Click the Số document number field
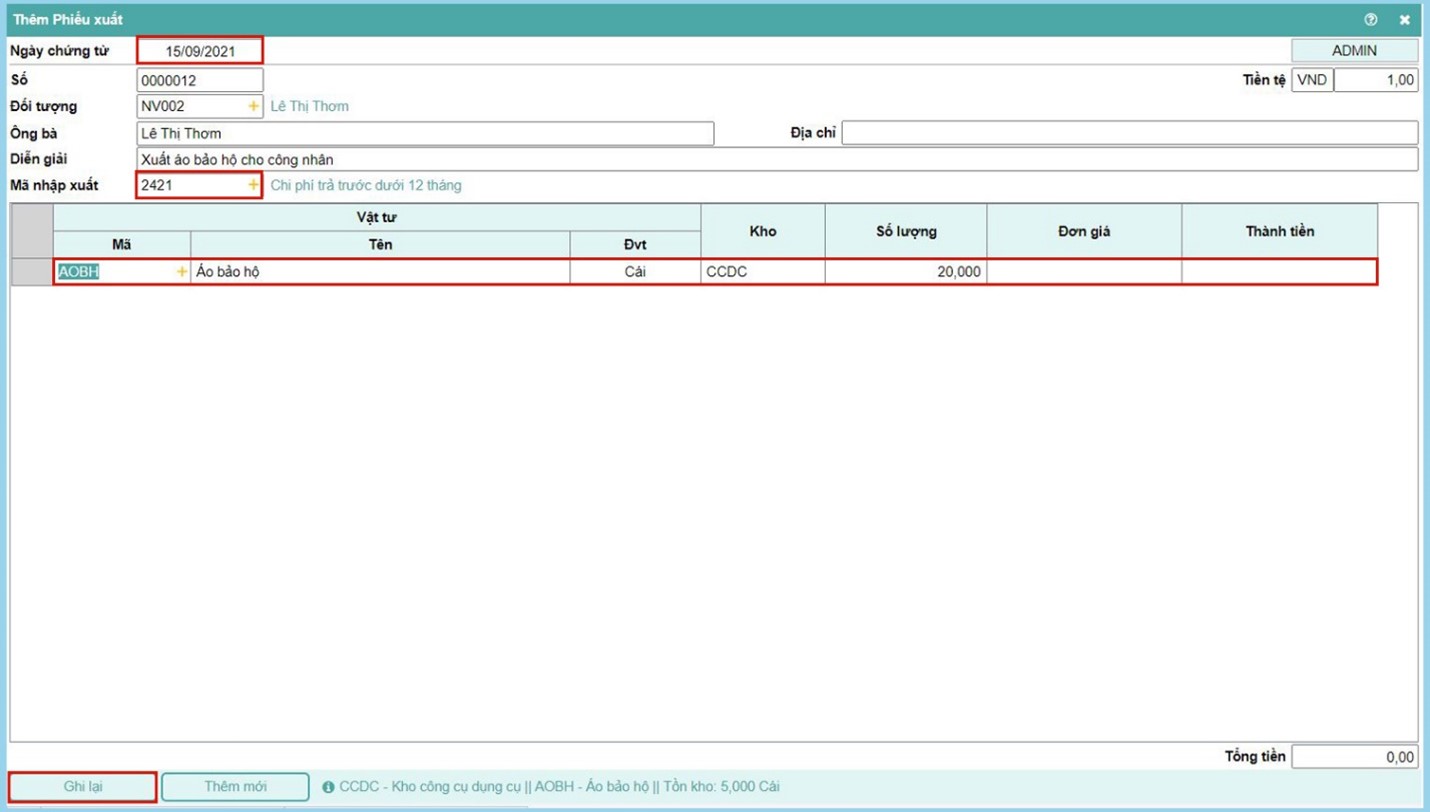This screenshot has width=1430, height=812. coord(200,80)
